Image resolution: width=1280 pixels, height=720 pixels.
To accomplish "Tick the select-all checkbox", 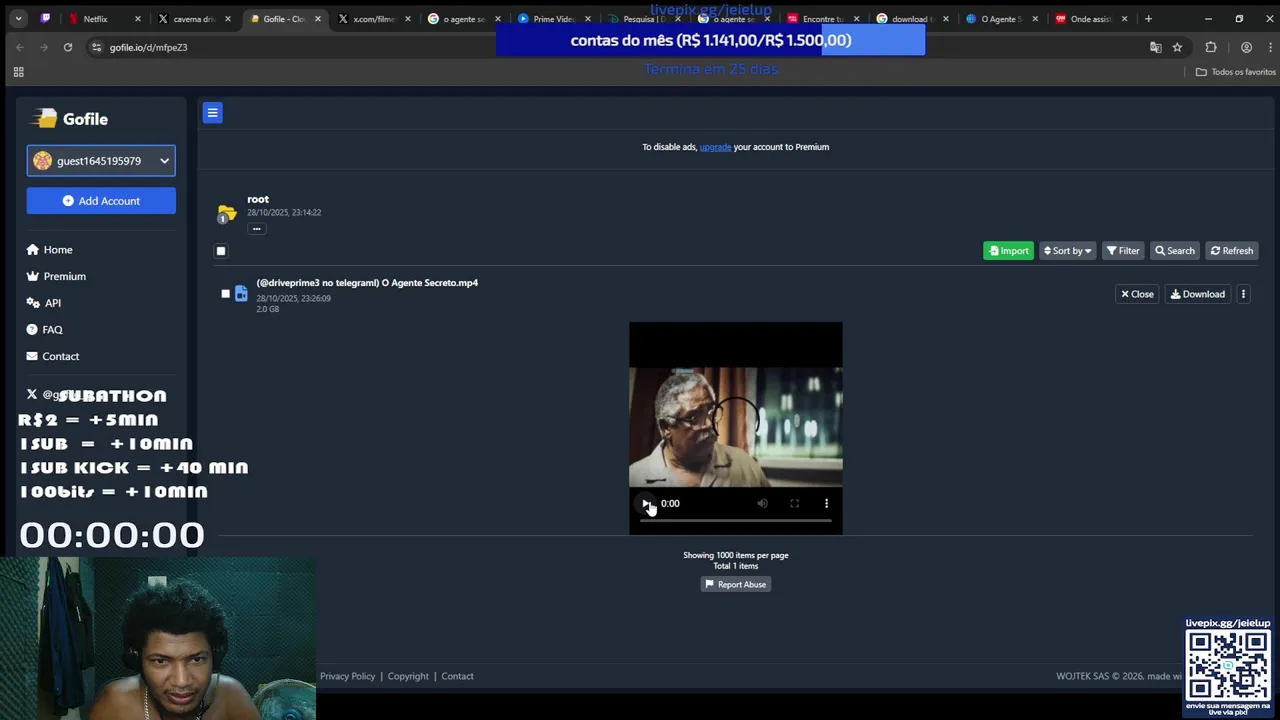I will [221, 251].
